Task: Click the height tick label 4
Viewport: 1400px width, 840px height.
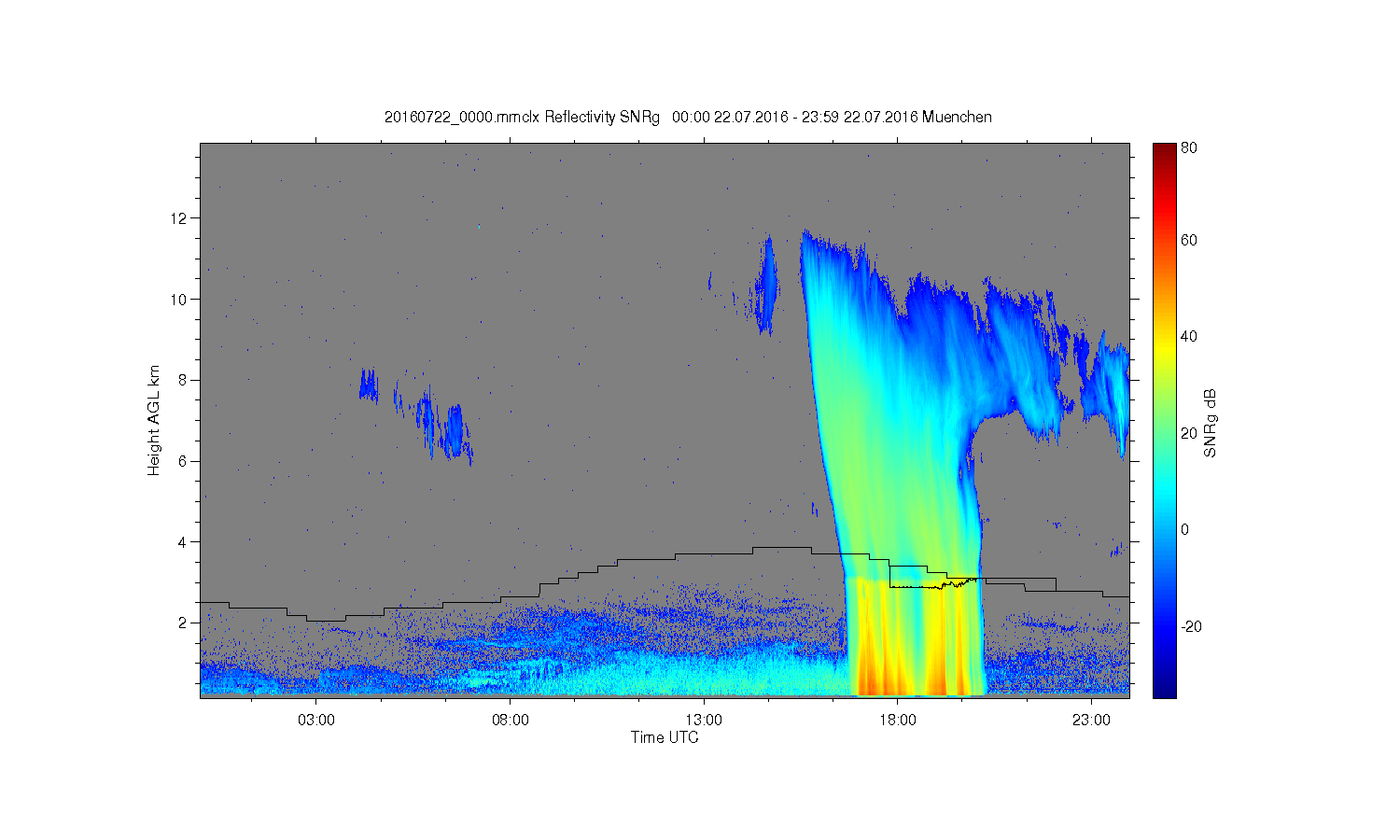Action: pyautogui.click(x=182, y=541)
